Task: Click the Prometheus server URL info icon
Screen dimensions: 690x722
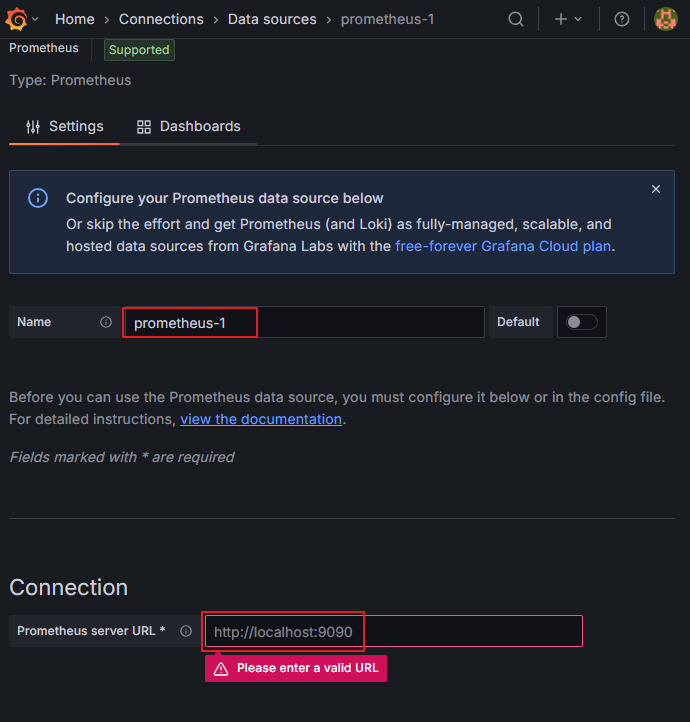Action: coord(186,631)
